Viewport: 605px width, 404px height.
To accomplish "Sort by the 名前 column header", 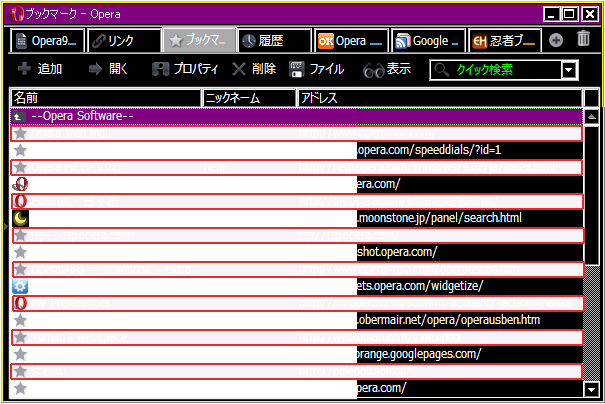I will (106, 98).
